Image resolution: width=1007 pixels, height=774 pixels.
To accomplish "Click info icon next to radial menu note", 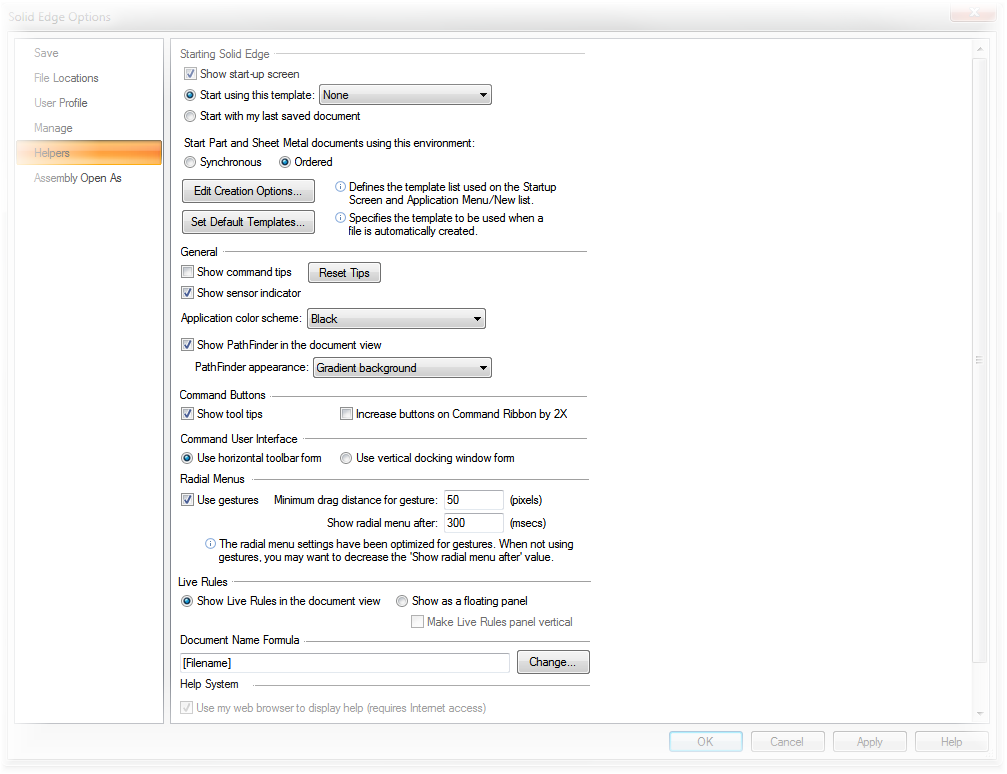I will click(x=210, y=543).
